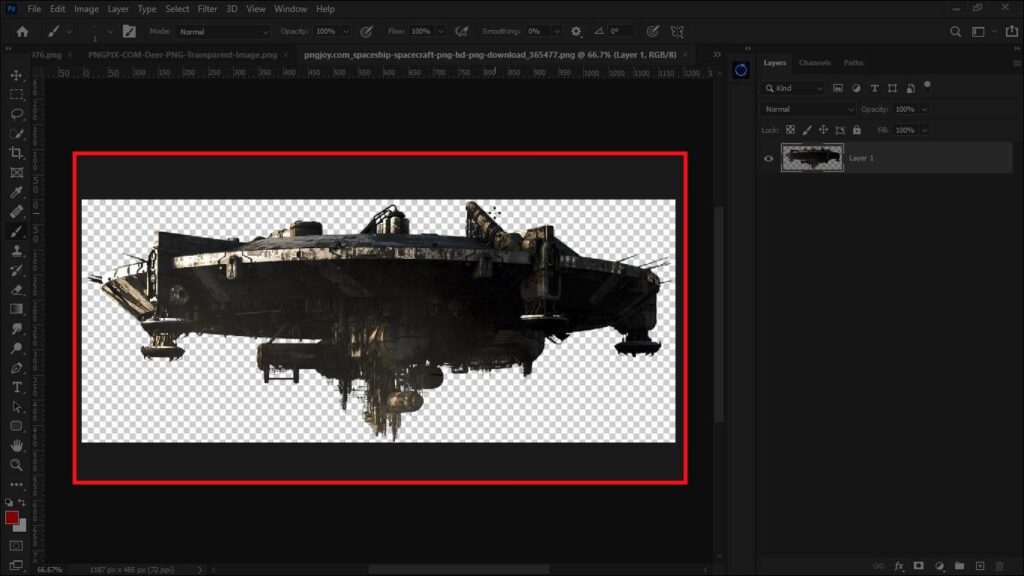Select the Gradient tool

tap(16, 309)
